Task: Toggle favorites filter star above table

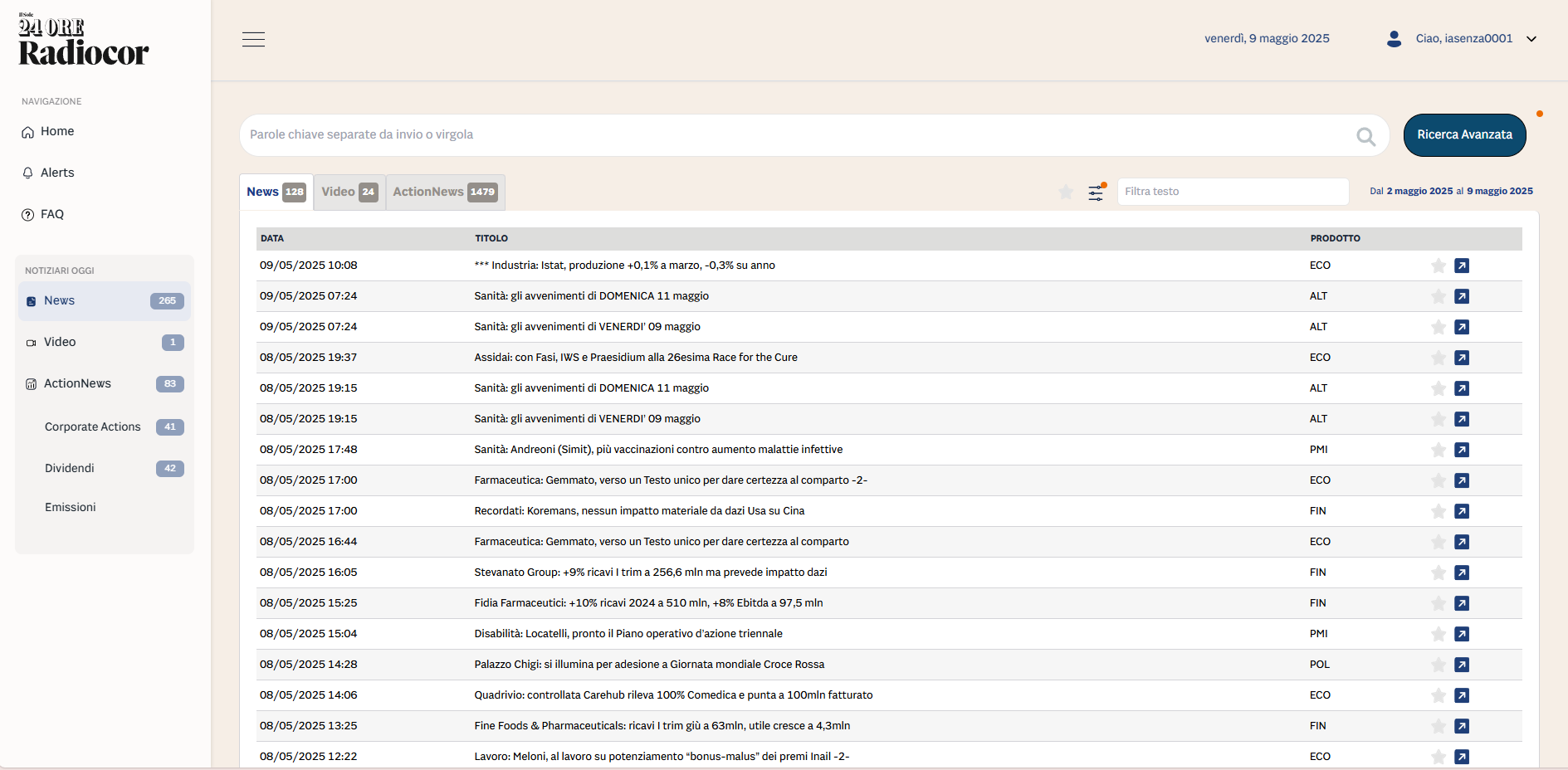Action: pos(1066,192)
